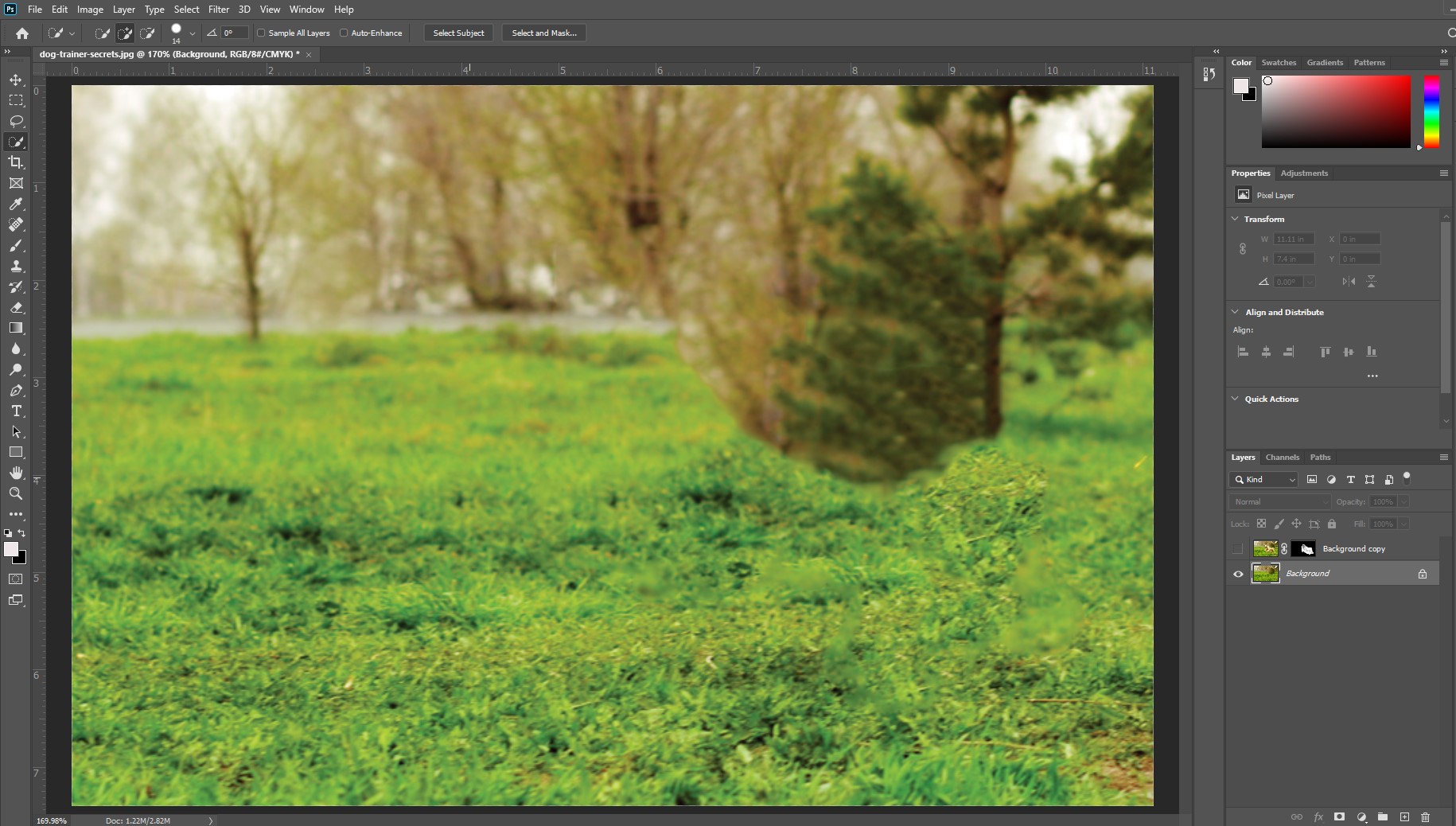Select the Dodge tool

(16, 369)
